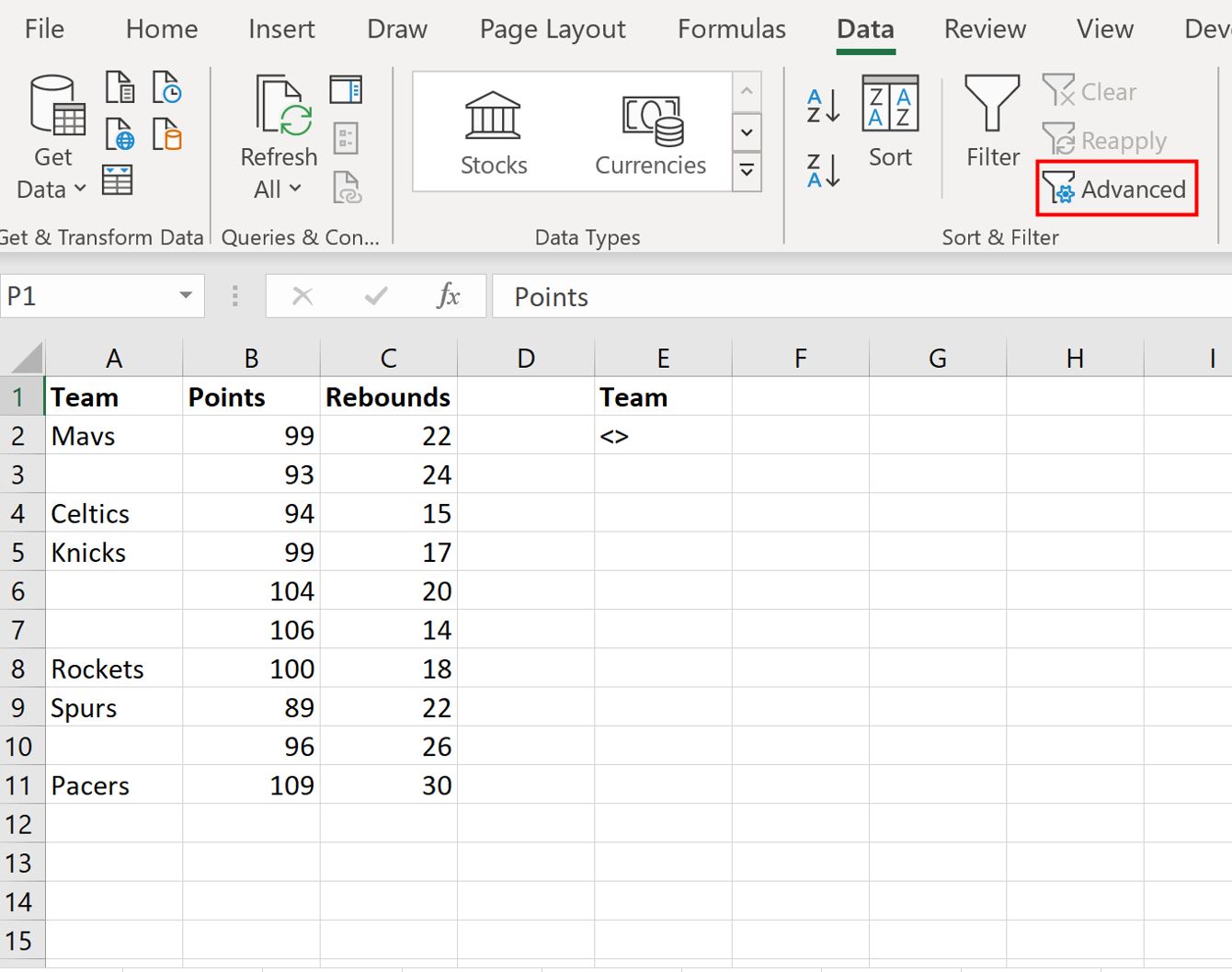This screenshot has height=972, width=1232.
Task: Click the Insert Function fx button
Action: pos(448,296)
